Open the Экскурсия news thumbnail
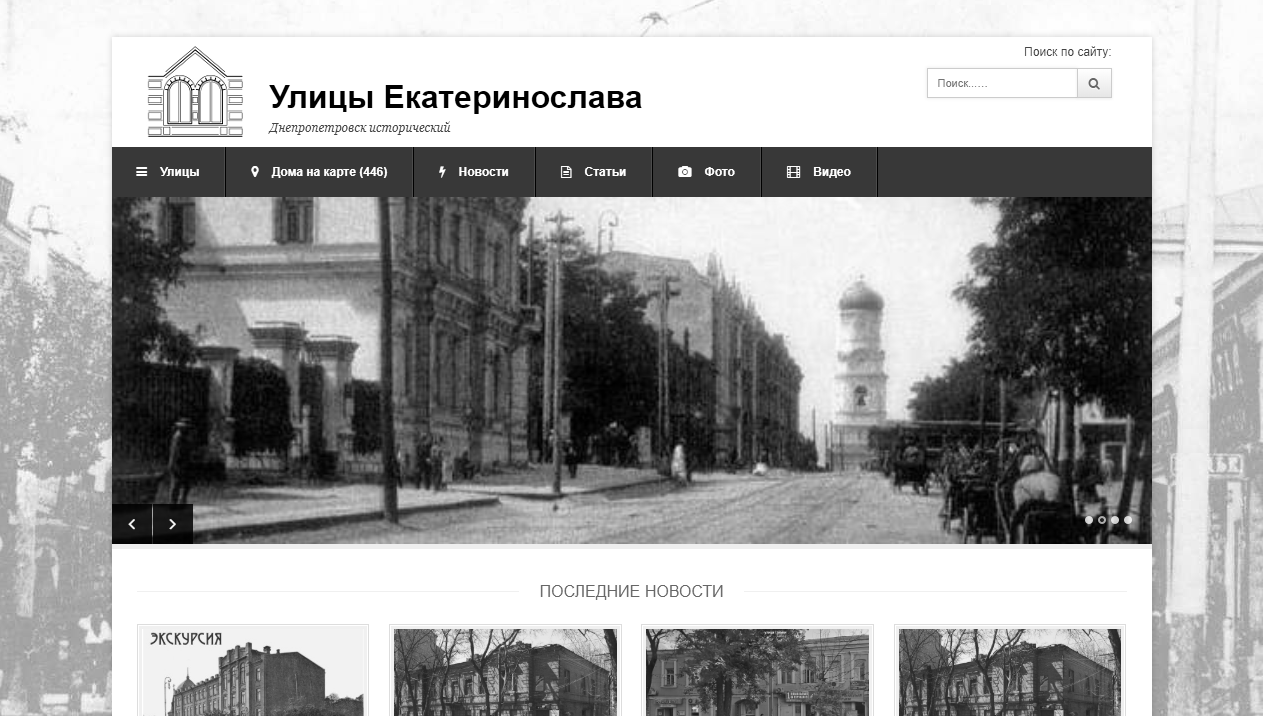The width and height of the screenshot is (1263, 716). 253,670
